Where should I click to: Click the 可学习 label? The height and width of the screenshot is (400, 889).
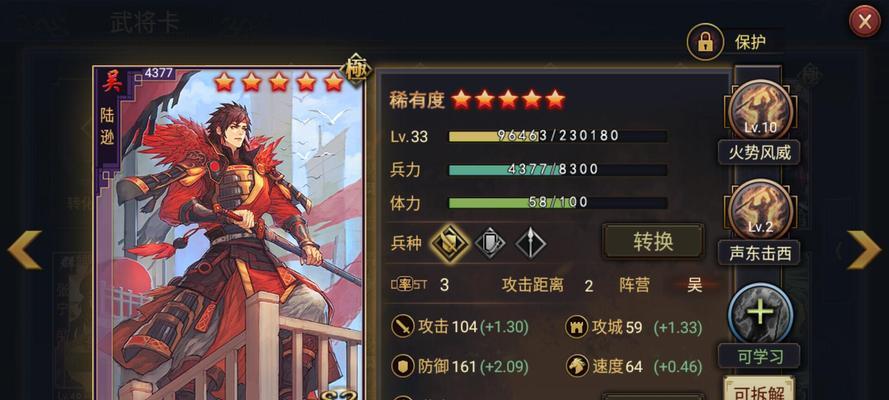(759, 356)
